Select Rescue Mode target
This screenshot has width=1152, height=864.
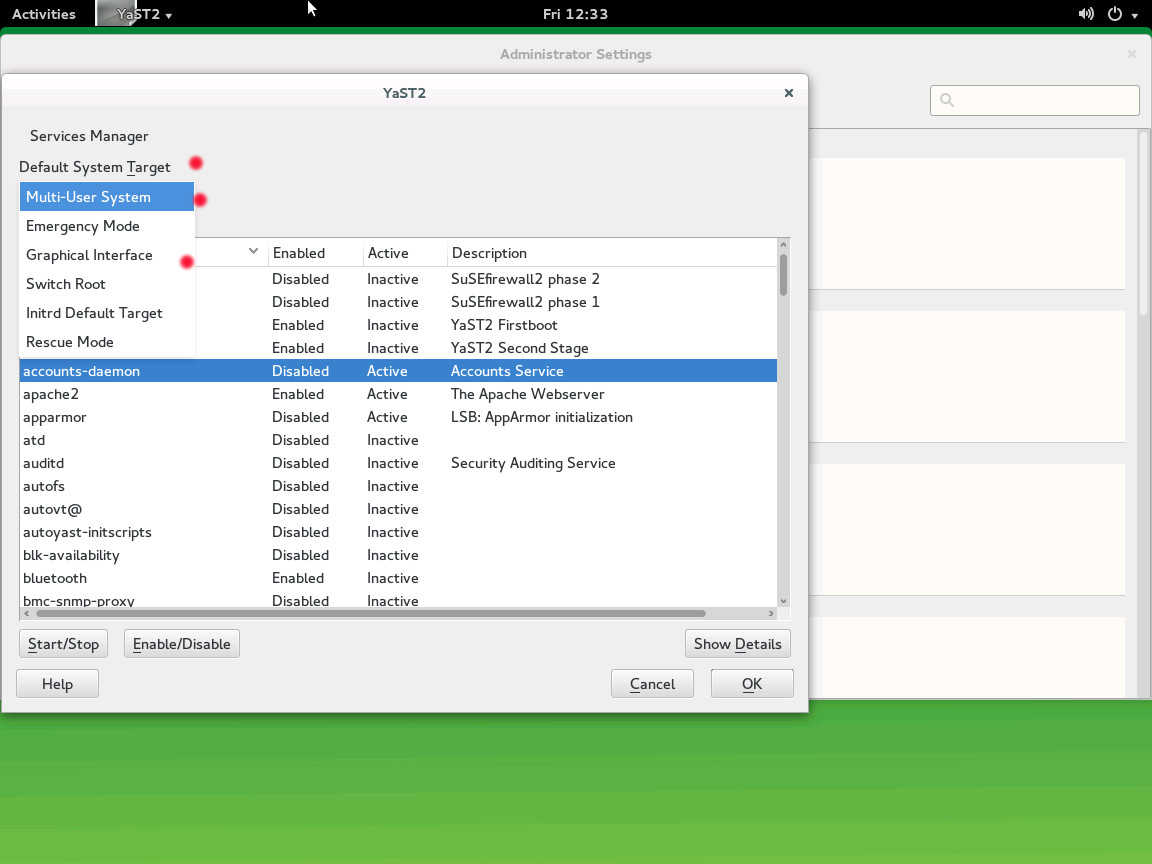pos(107,342)
